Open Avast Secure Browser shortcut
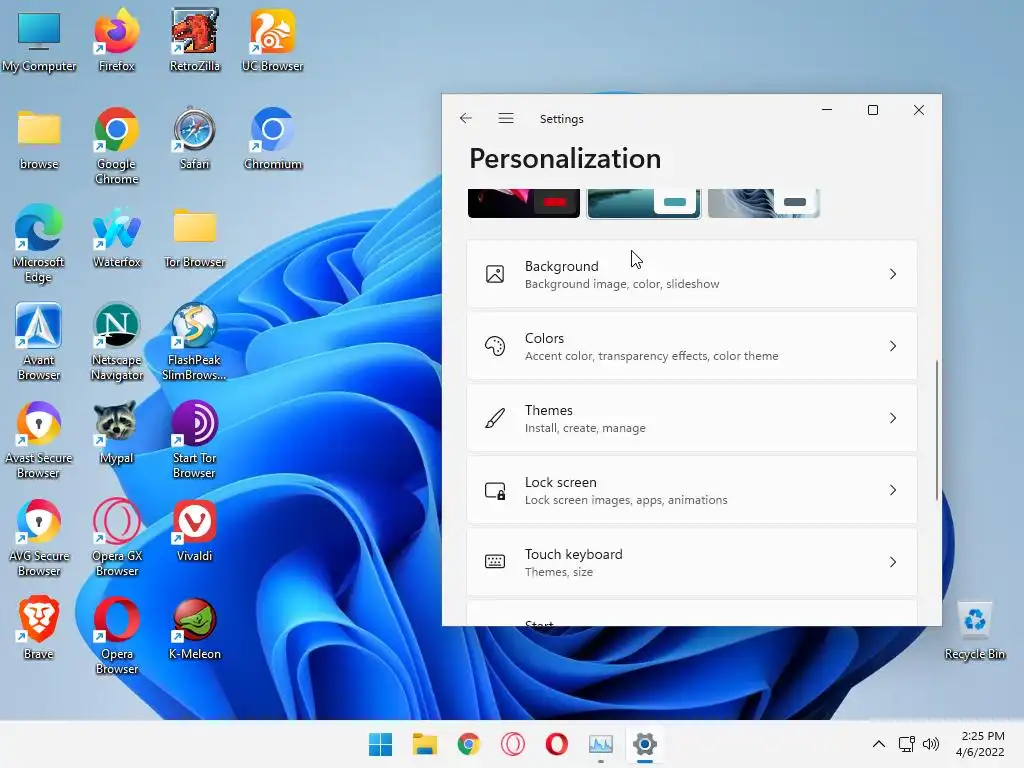The height and width of the screenshot is (768, 1024). tap(39, 440)
